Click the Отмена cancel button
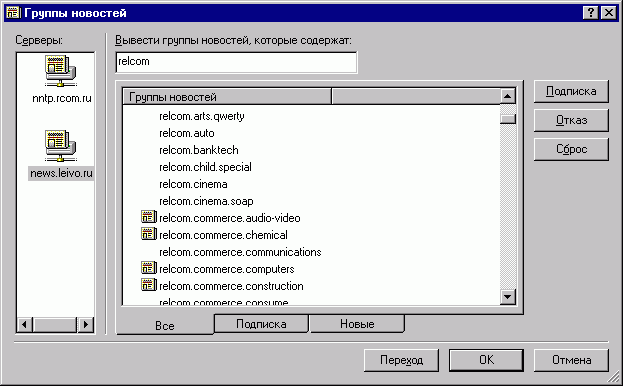623x386 pixels. pos(571,360)
